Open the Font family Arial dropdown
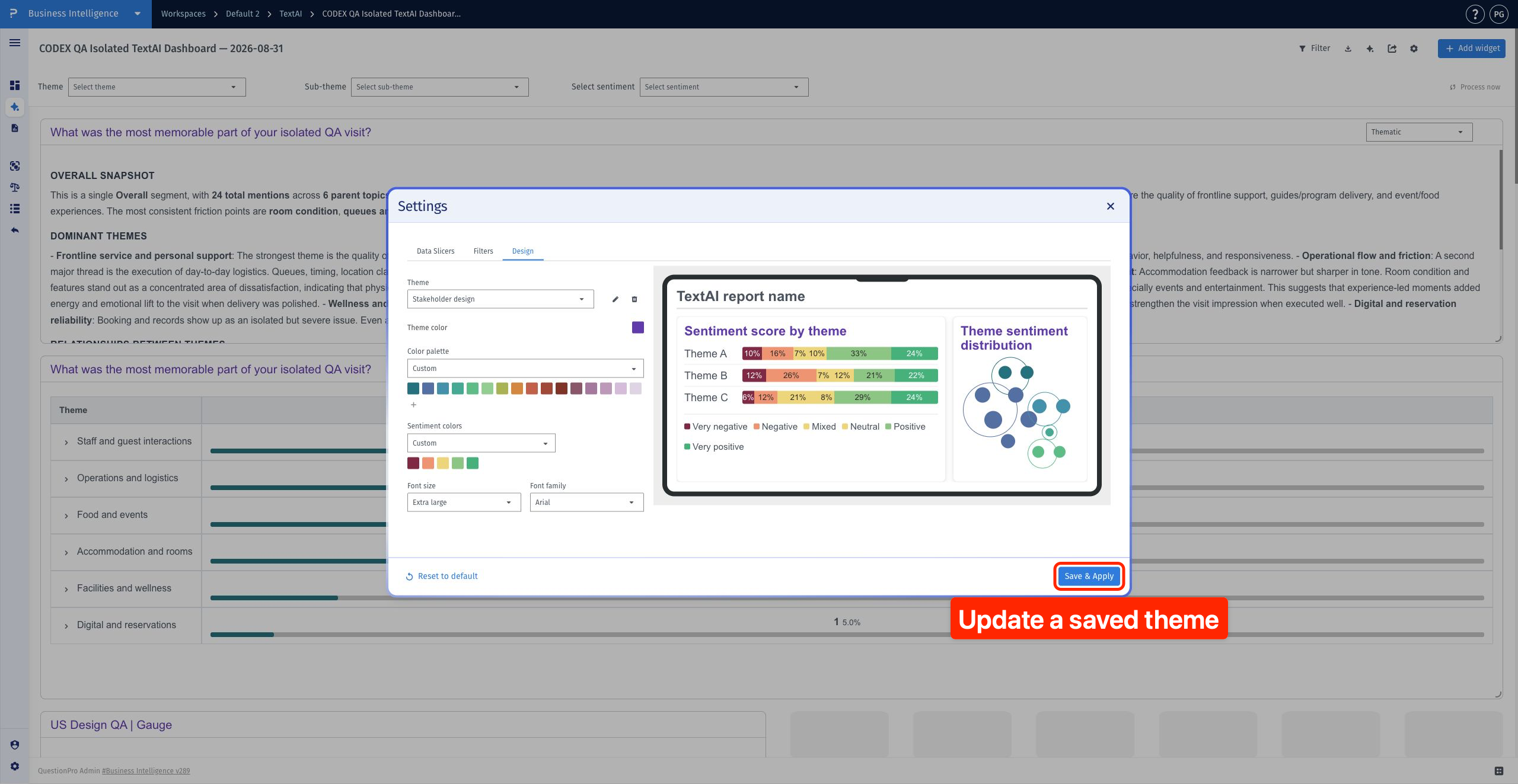 [586, 503]
